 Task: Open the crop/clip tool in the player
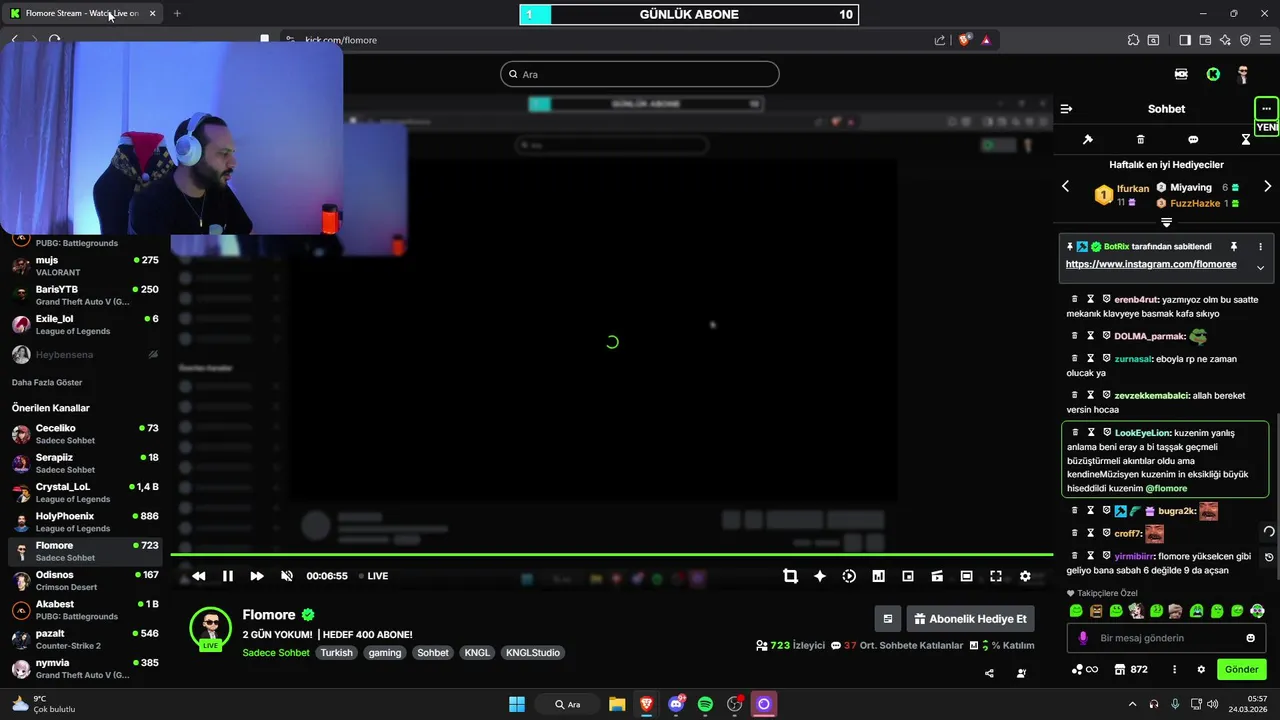pyautogui.click(x=790, y=576)
